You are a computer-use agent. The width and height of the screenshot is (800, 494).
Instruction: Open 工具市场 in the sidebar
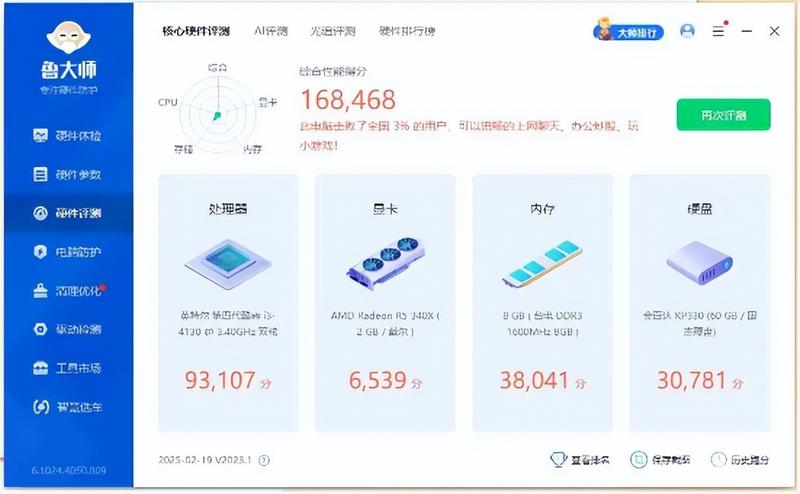(67, 368)
